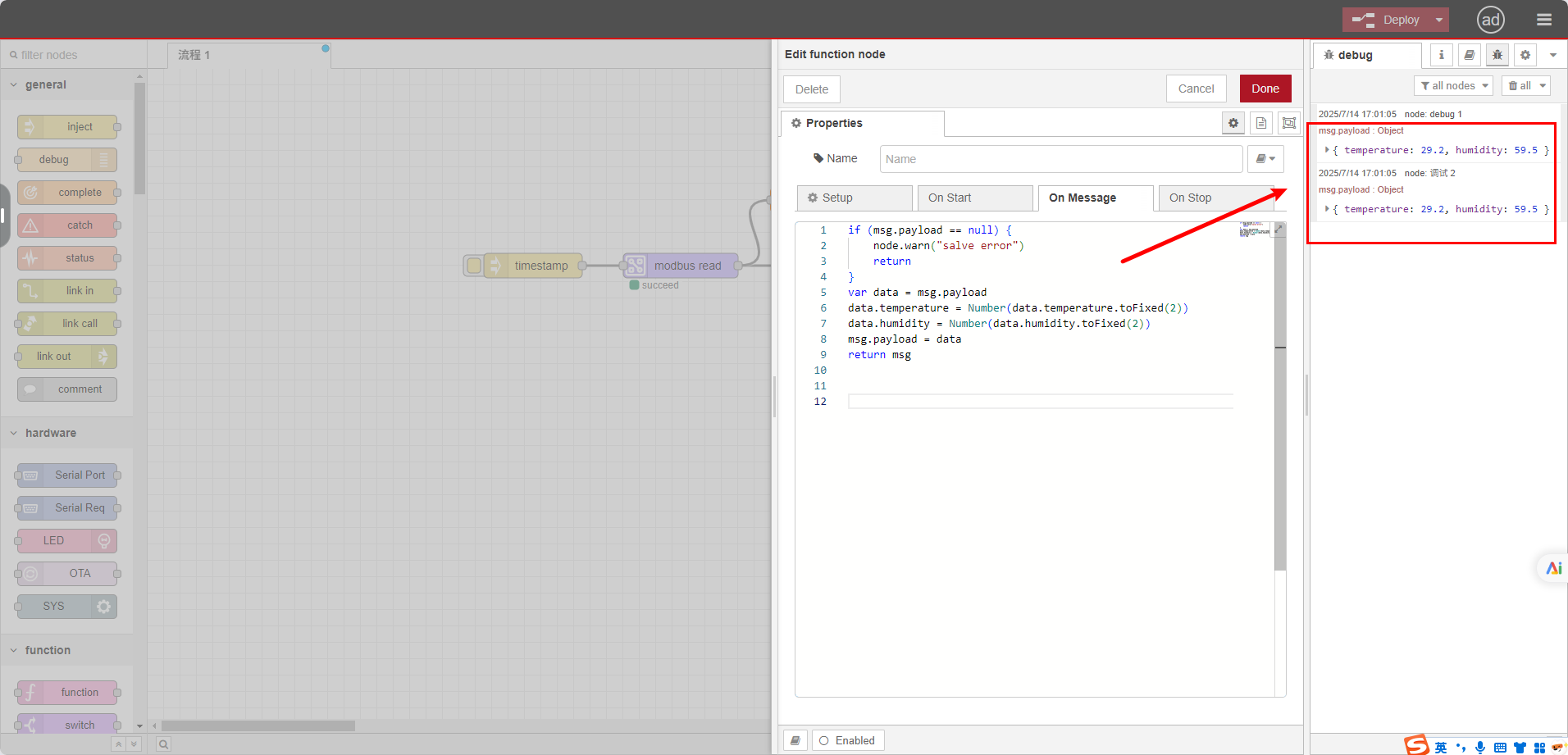This screenshot has width=1568, height=755.
Task: Open the main hamburger menu
Action: [x=1544, y=20]
